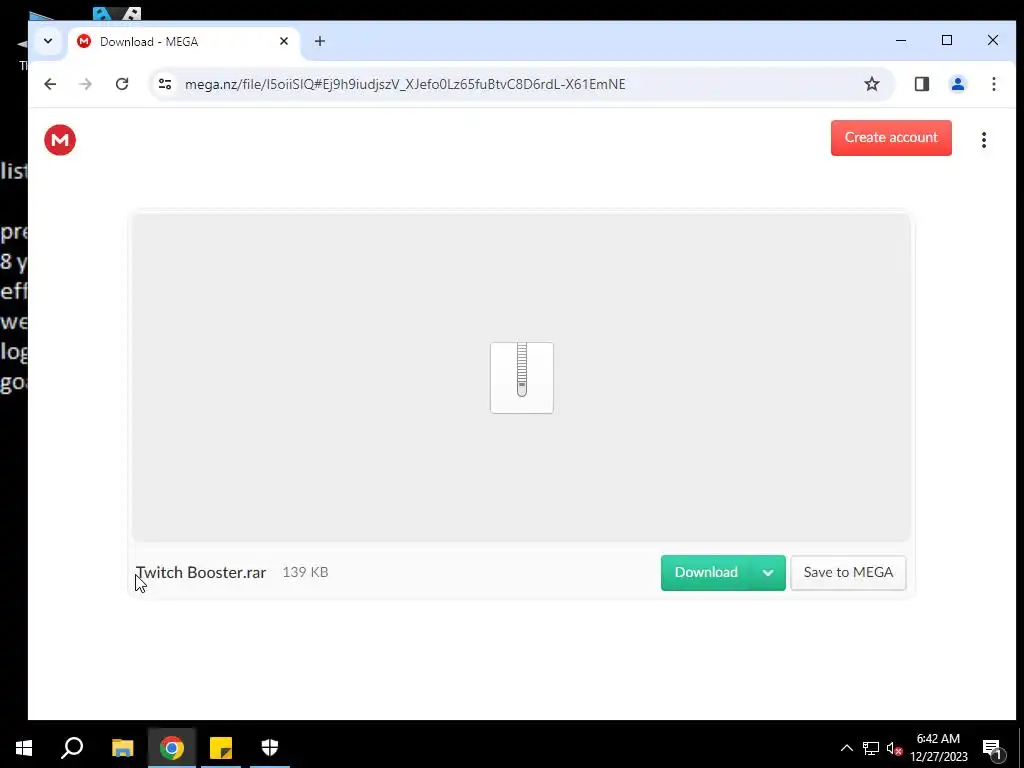Click Save to MEGA button

point(848,573)
